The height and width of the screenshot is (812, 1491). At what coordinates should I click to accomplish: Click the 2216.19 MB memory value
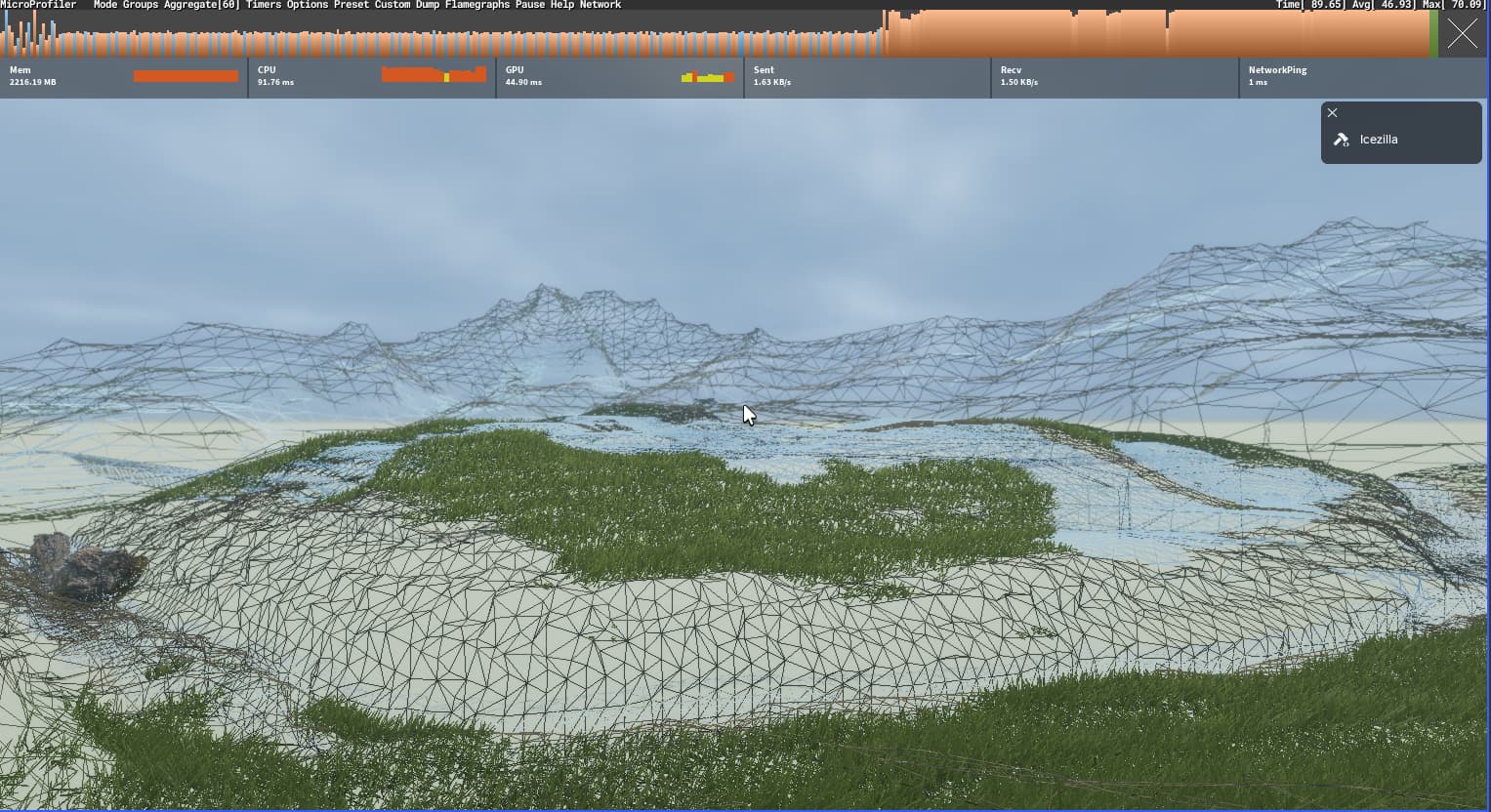(33, 83)
